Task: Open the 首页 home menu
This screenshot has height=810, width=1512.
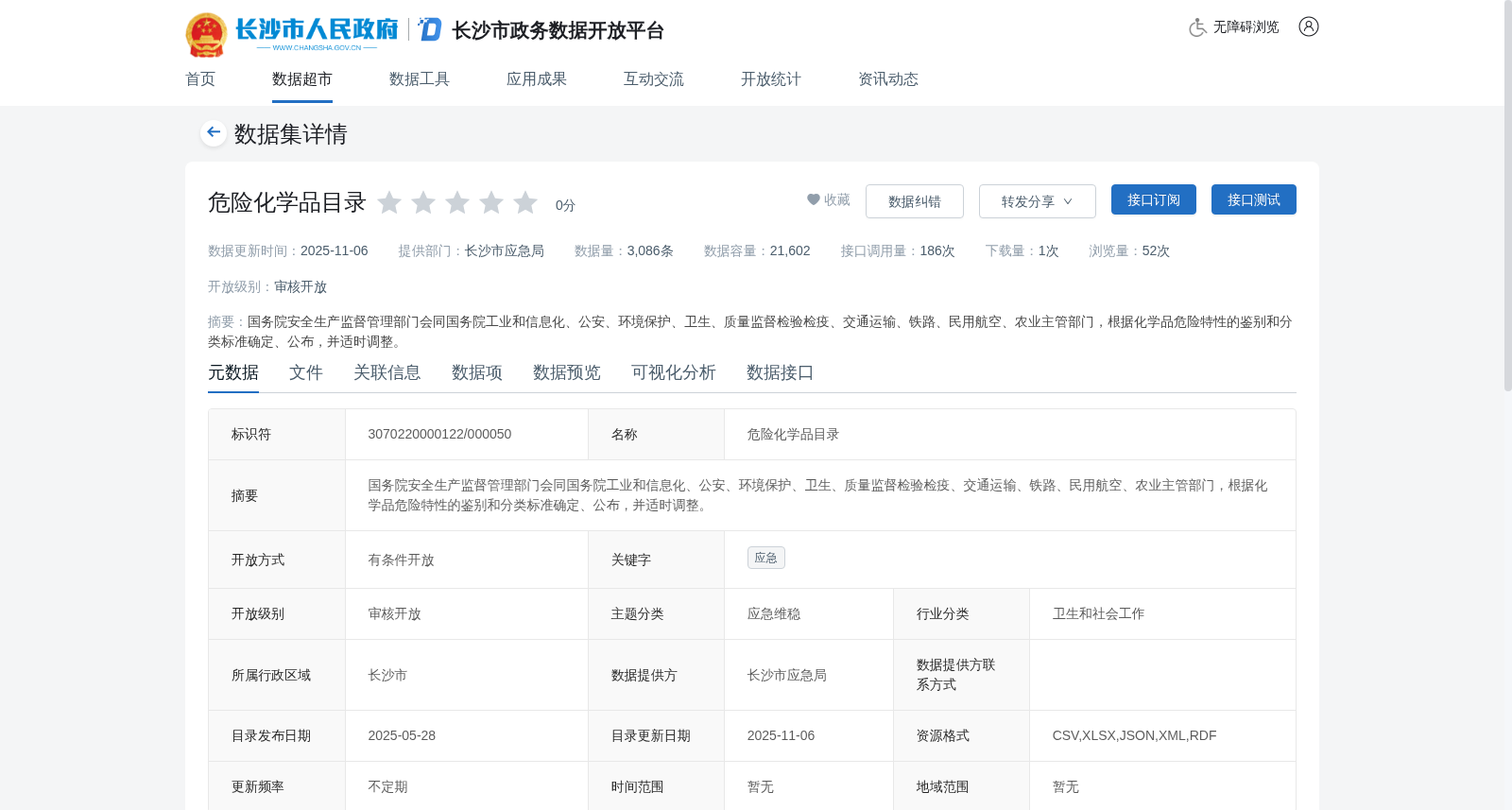Action: point(200,79)
